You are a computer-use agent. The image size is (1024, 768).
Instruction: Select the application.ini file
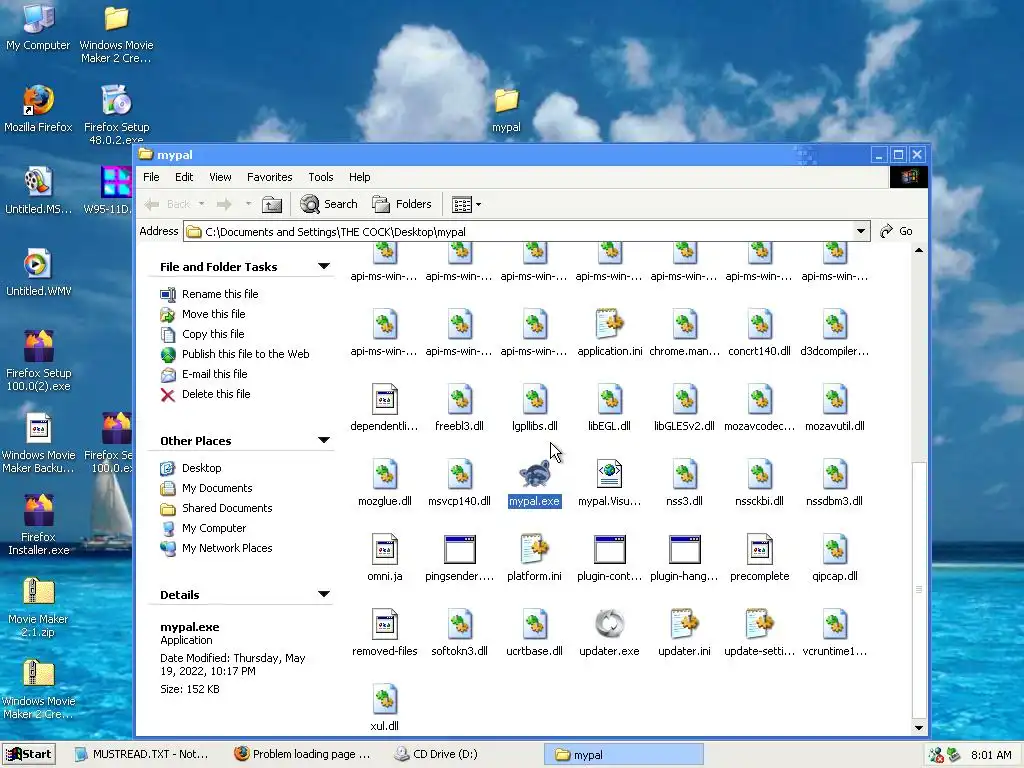pyautogui.click(x=609, y=333)
